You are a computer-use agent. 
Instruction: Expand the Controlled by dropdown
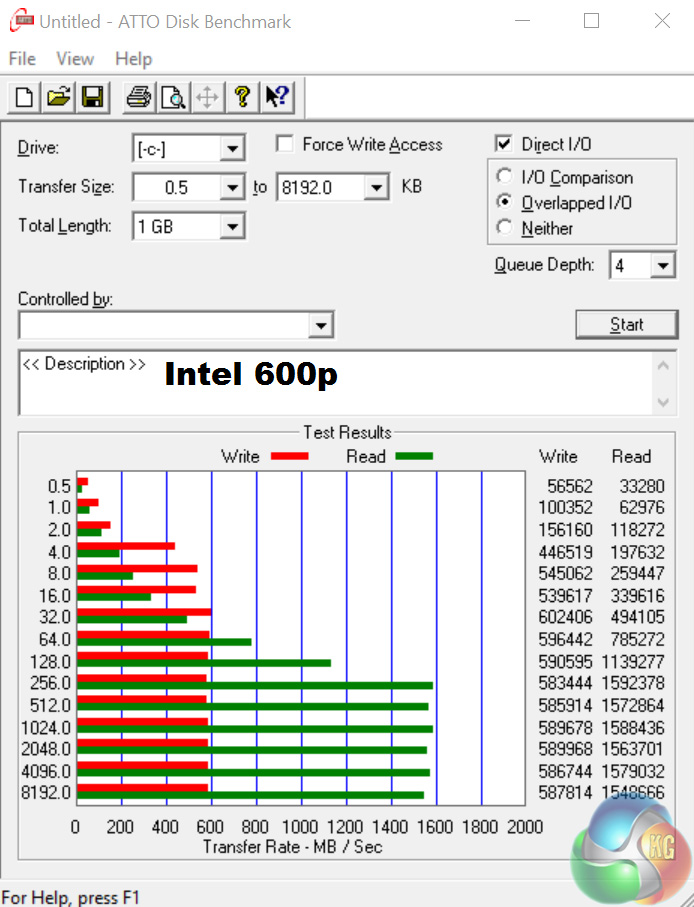(x=321, y=325)
